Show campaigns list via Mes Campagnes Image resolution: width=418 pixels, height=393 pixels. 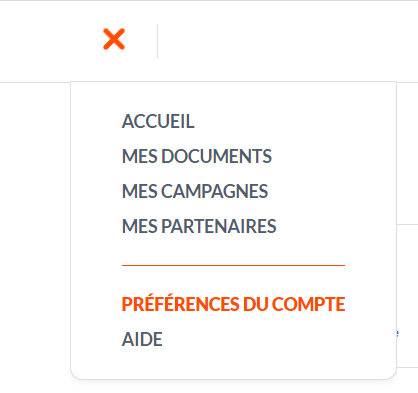click(x=195, y=191)
